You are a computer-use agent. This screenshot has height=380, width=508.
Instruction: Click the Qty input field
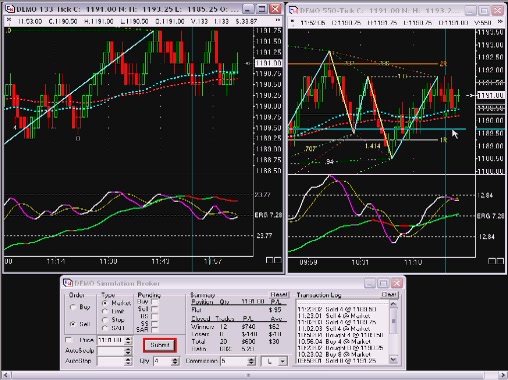coord(162,361)
